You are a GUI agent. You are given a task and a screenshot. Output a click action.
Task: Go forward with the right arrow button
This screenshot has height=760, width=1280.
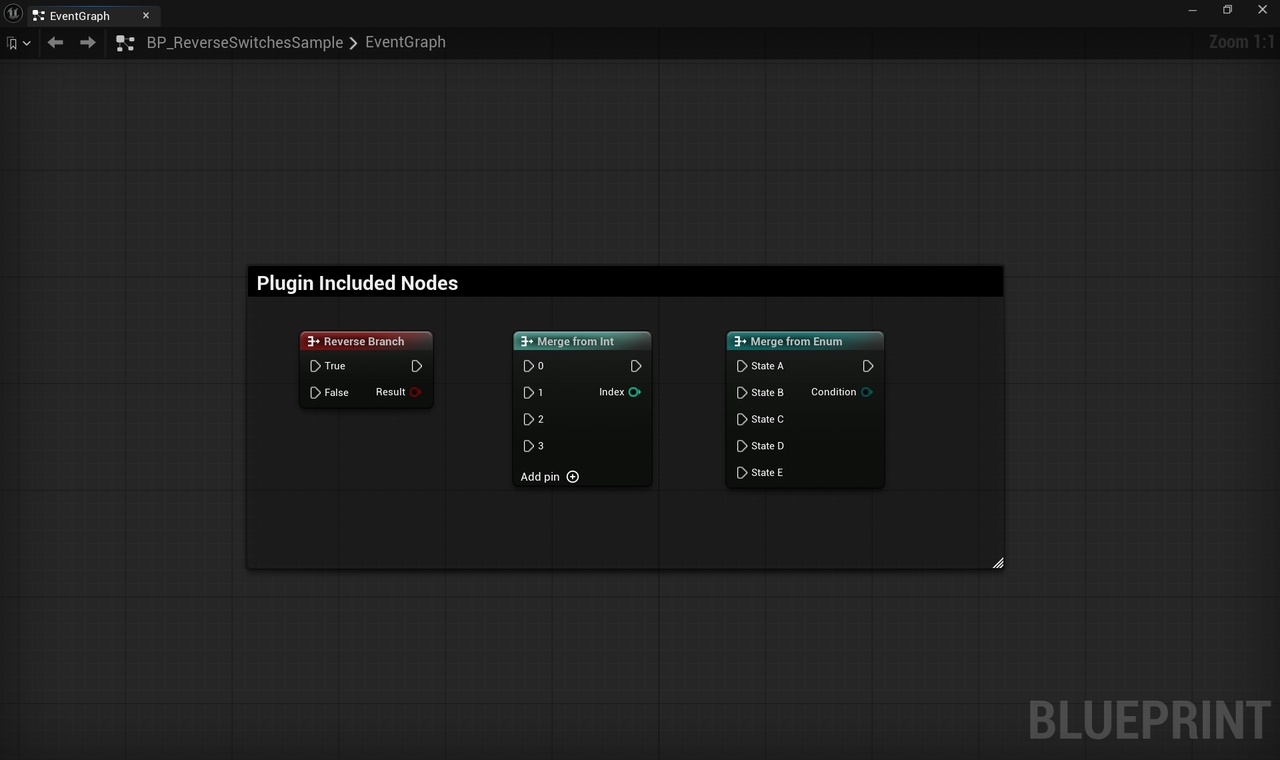88,43
